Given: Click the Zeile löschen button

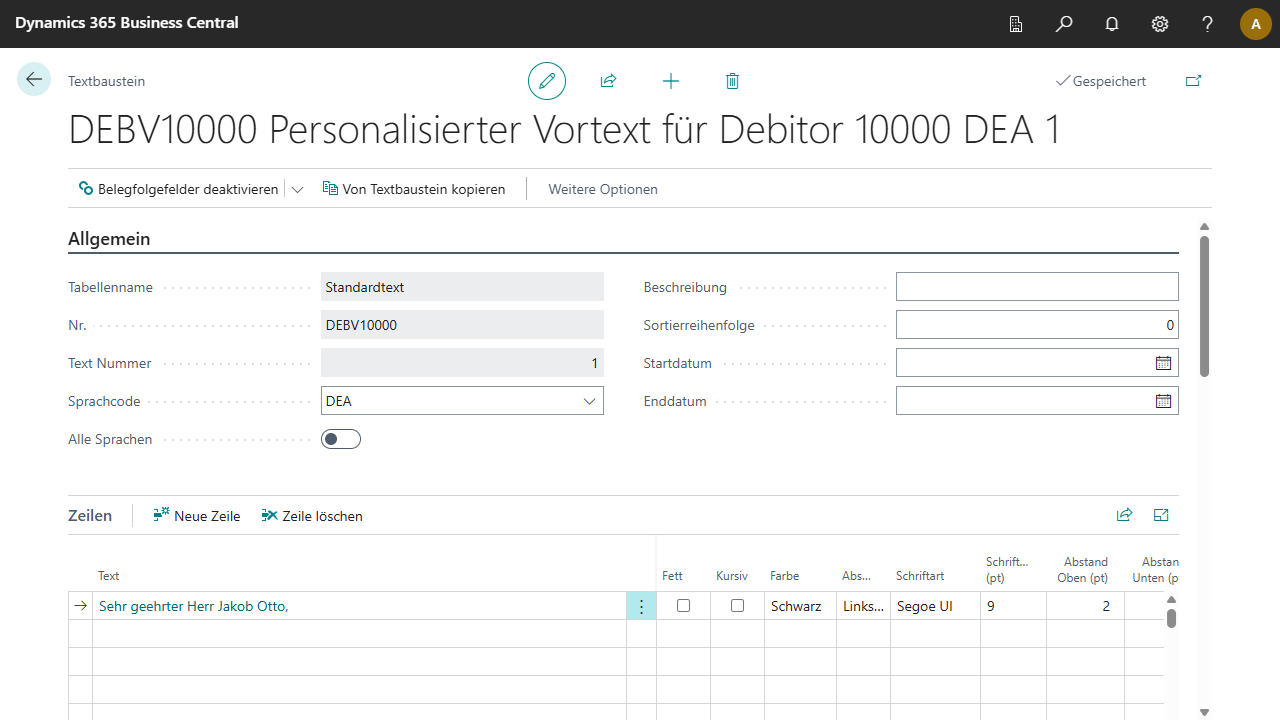Looking at the screenshot, I should [x=312, y=516].
